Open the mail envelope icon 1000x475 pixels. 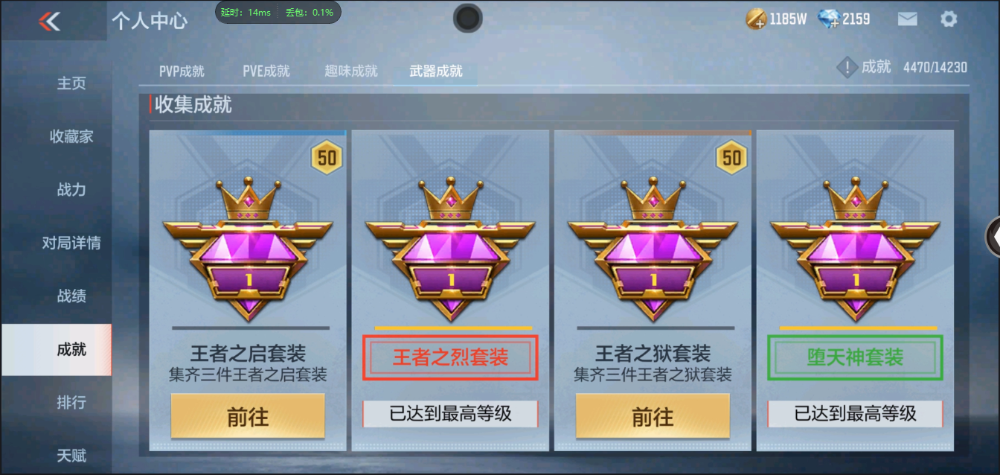(907, 19)
